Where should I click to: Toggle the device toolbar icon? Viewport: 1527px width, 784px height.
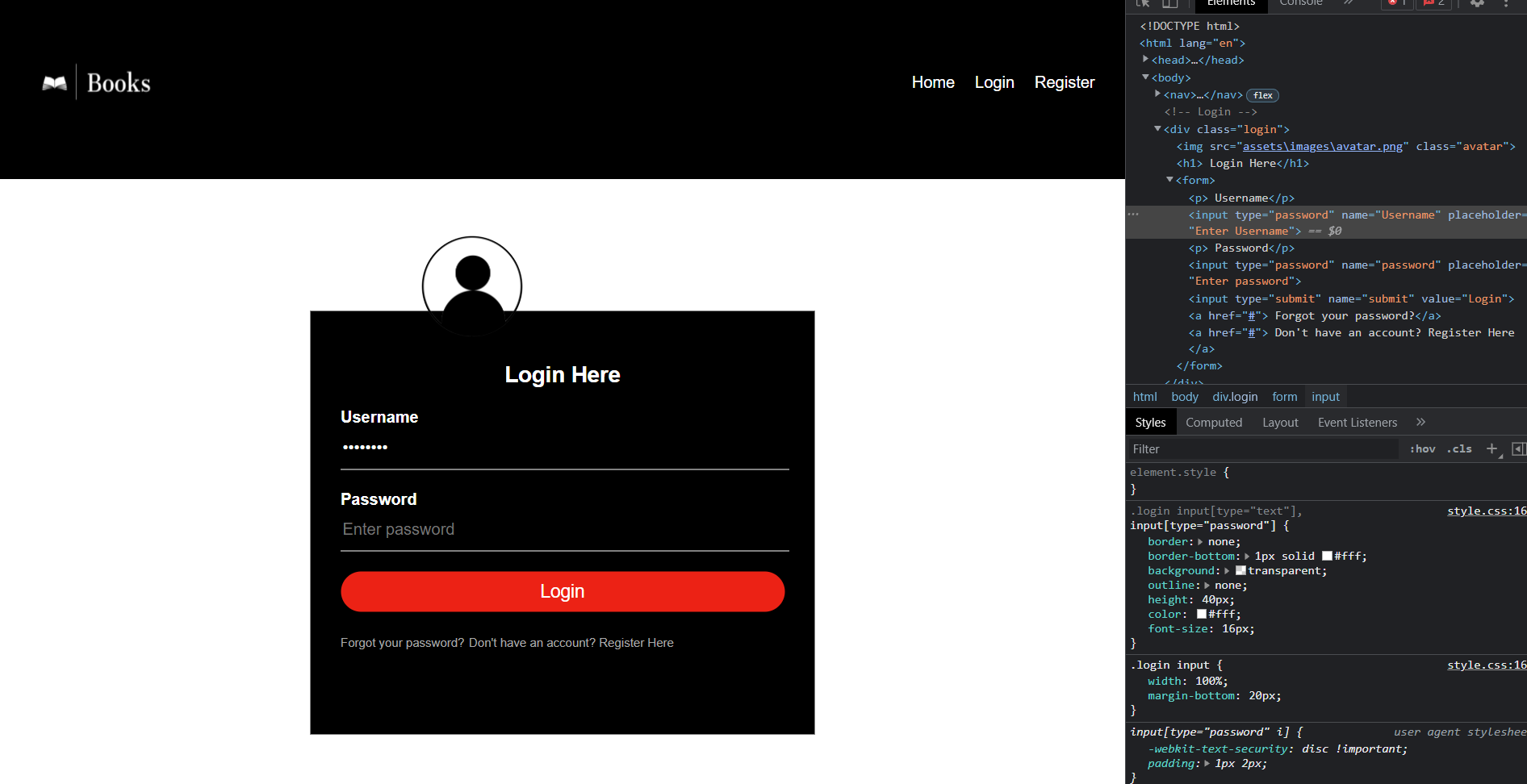click(1169, 3)
